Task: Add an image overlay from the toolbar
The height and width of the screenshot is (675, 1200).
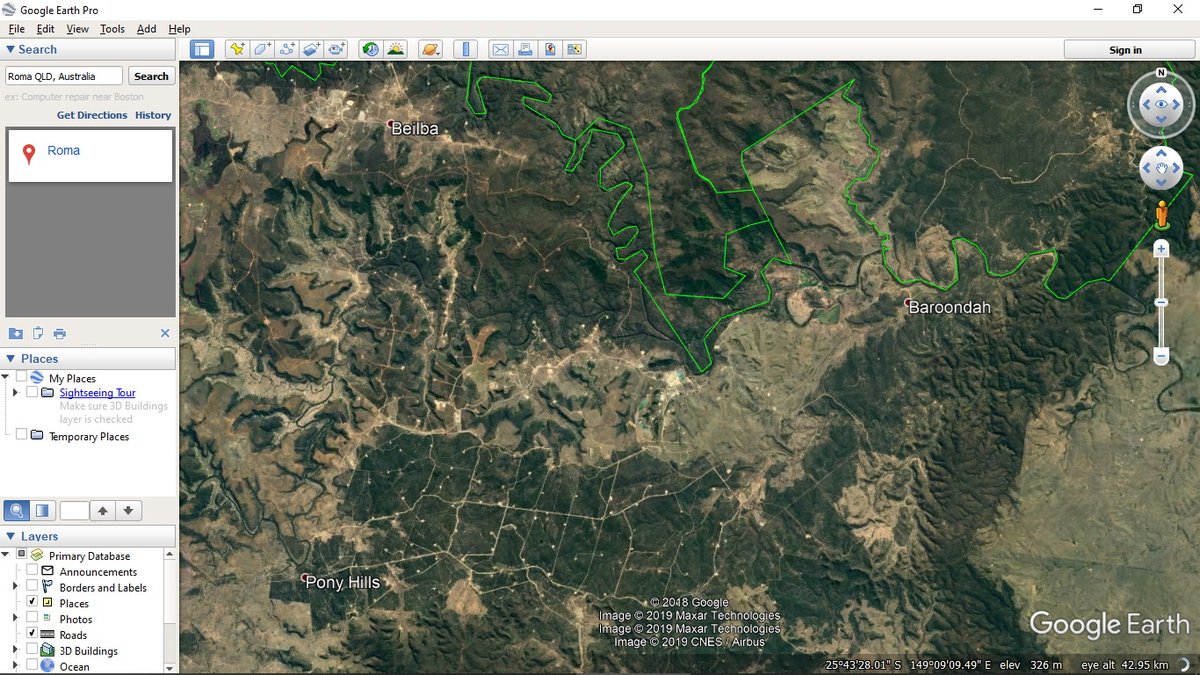Action: [312, 49]
